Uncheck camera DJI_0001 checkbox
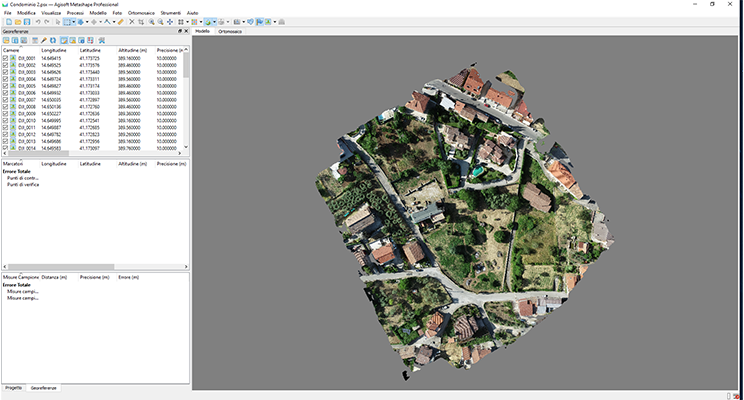Viewport: 744px width, 400px height. click(5, 58)
